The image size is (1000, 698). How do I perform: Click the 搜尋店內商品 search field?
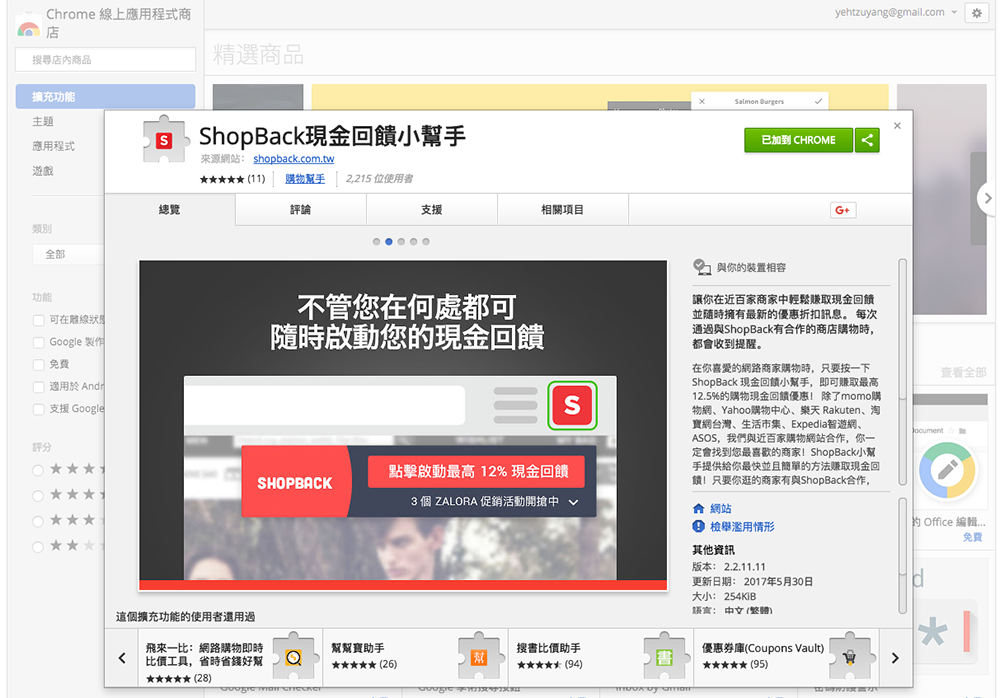coord(105,60)
